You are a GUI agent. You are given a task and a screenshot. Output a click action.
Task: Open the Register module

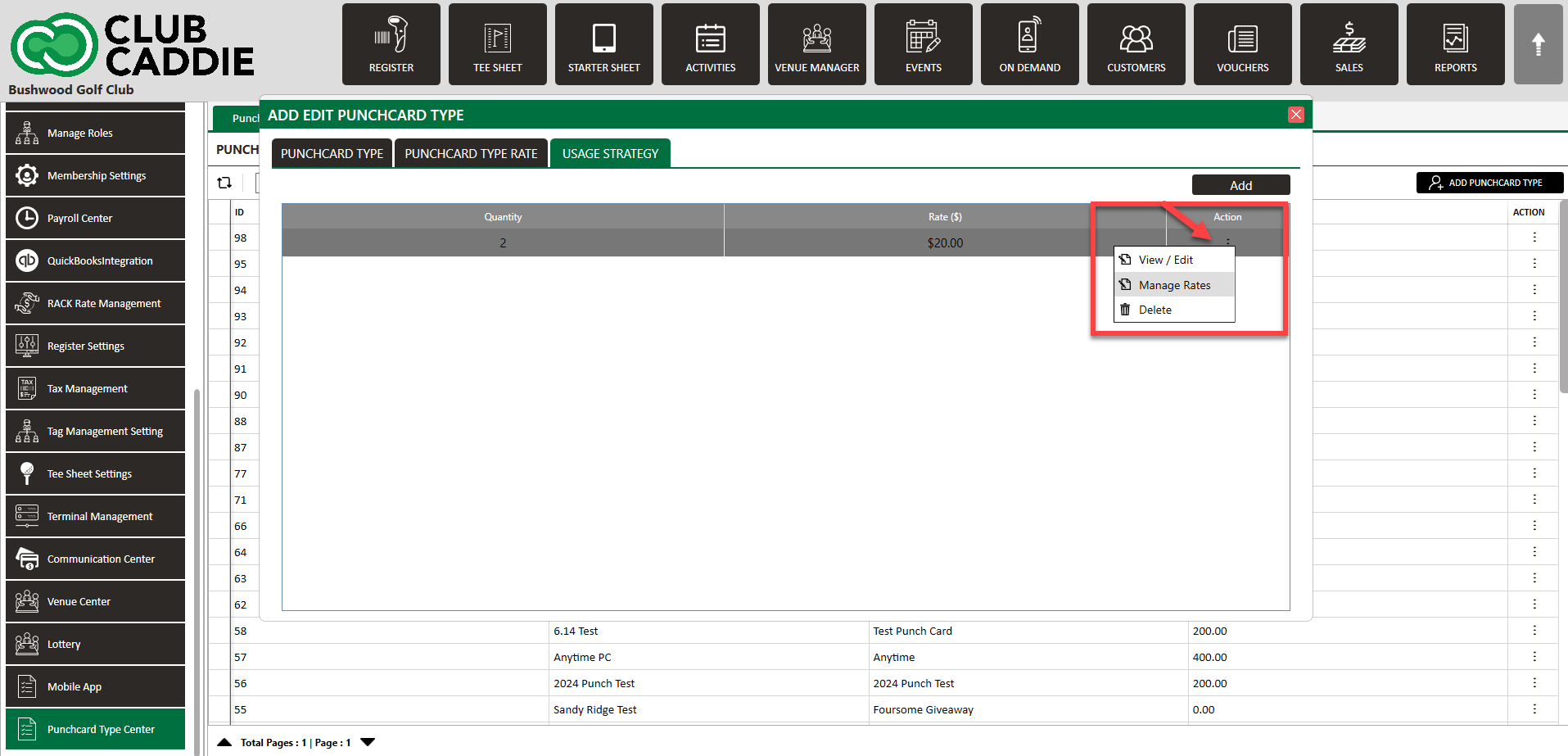click(391, 44)
